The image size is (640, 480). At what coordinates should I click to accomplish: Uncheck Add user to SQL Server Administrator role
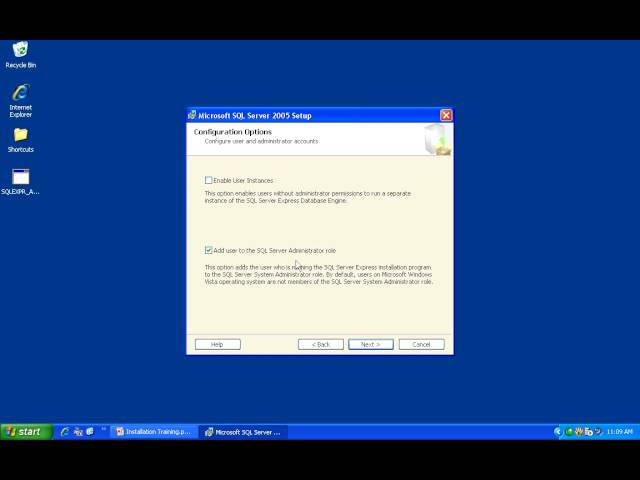tap(209, 250)
